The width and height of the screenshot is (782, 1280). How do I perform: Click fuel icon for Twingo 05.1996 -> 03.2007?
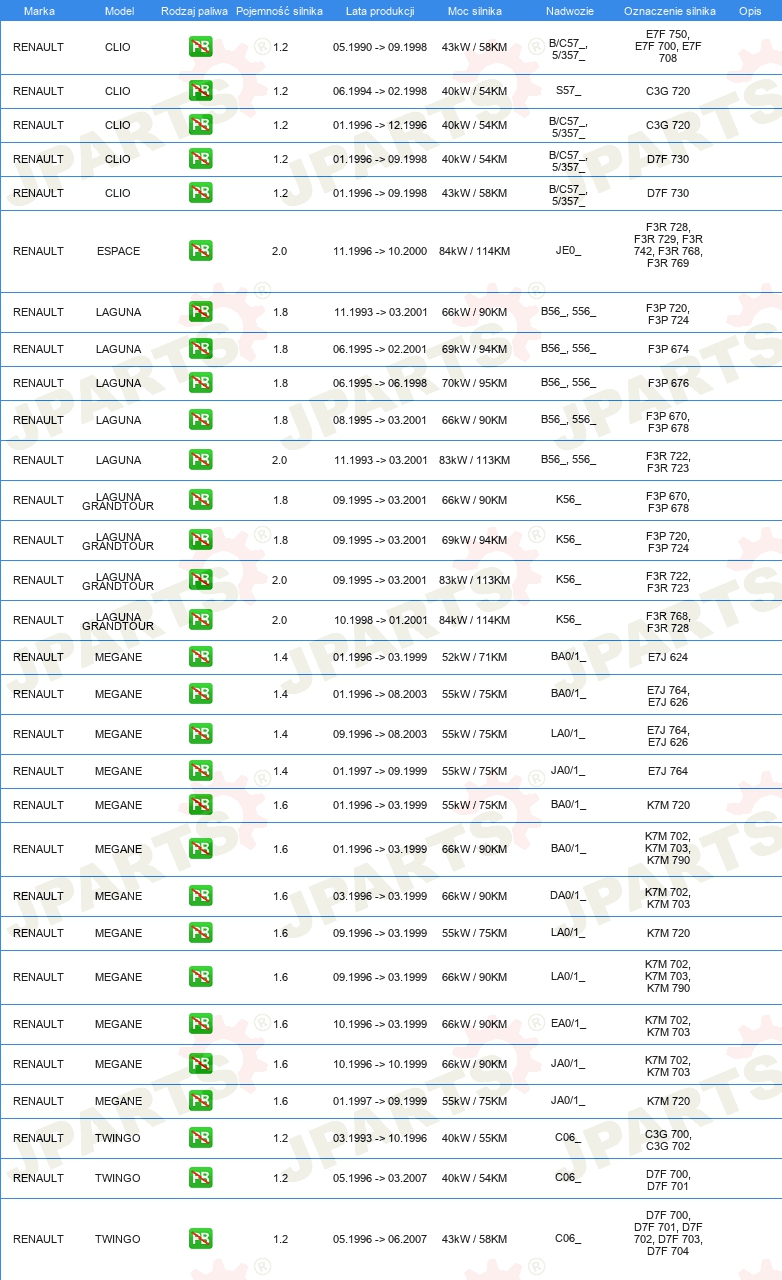click(200, 1178)
